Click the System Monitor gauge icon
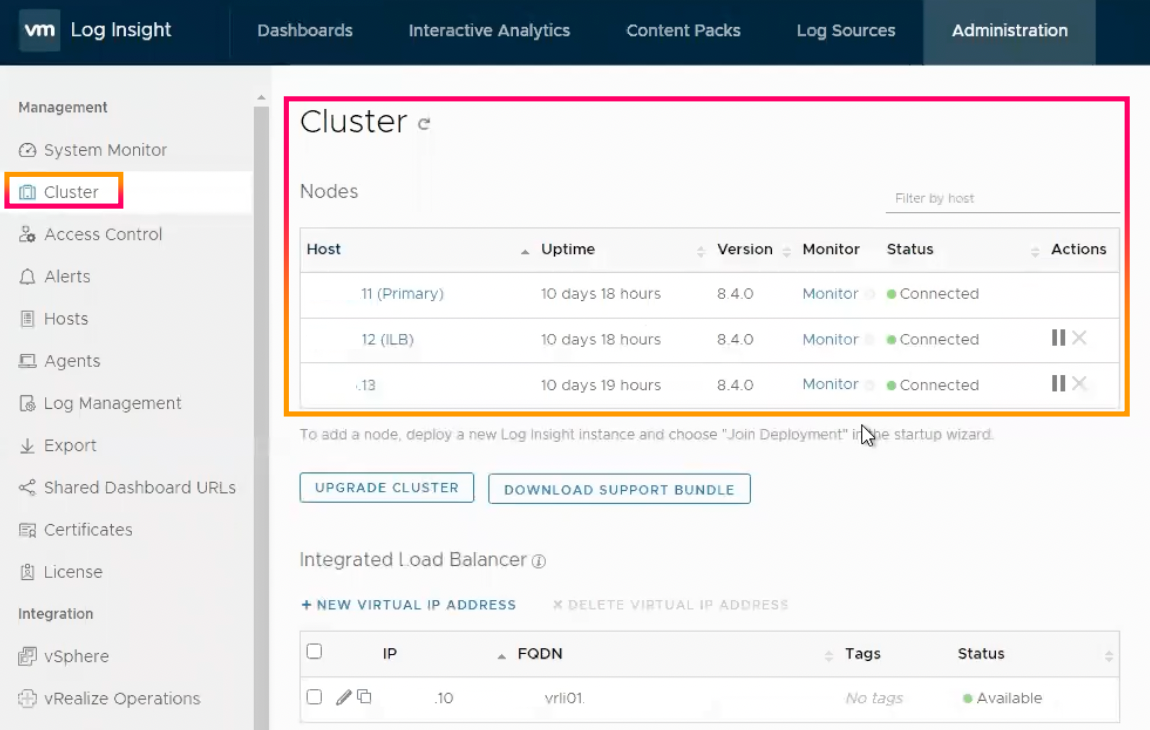This screenshot has width=1150, height=730. pos(27,150)
